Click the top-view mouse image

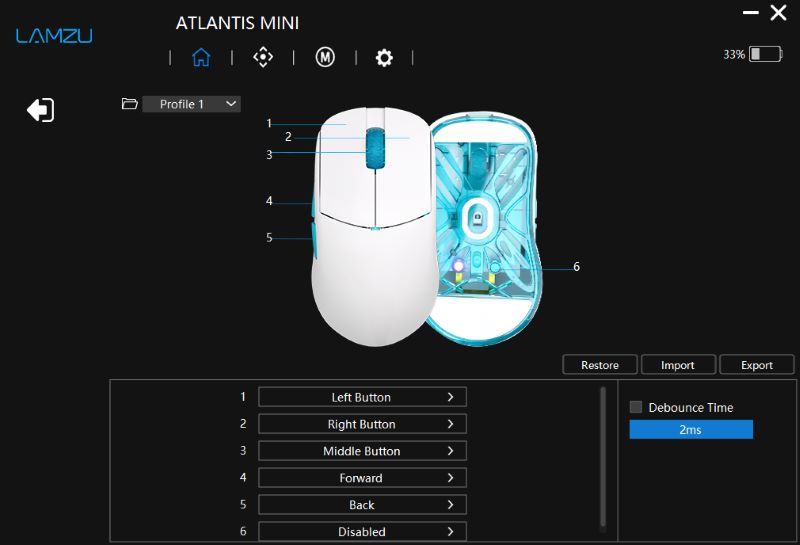point(375,226)
